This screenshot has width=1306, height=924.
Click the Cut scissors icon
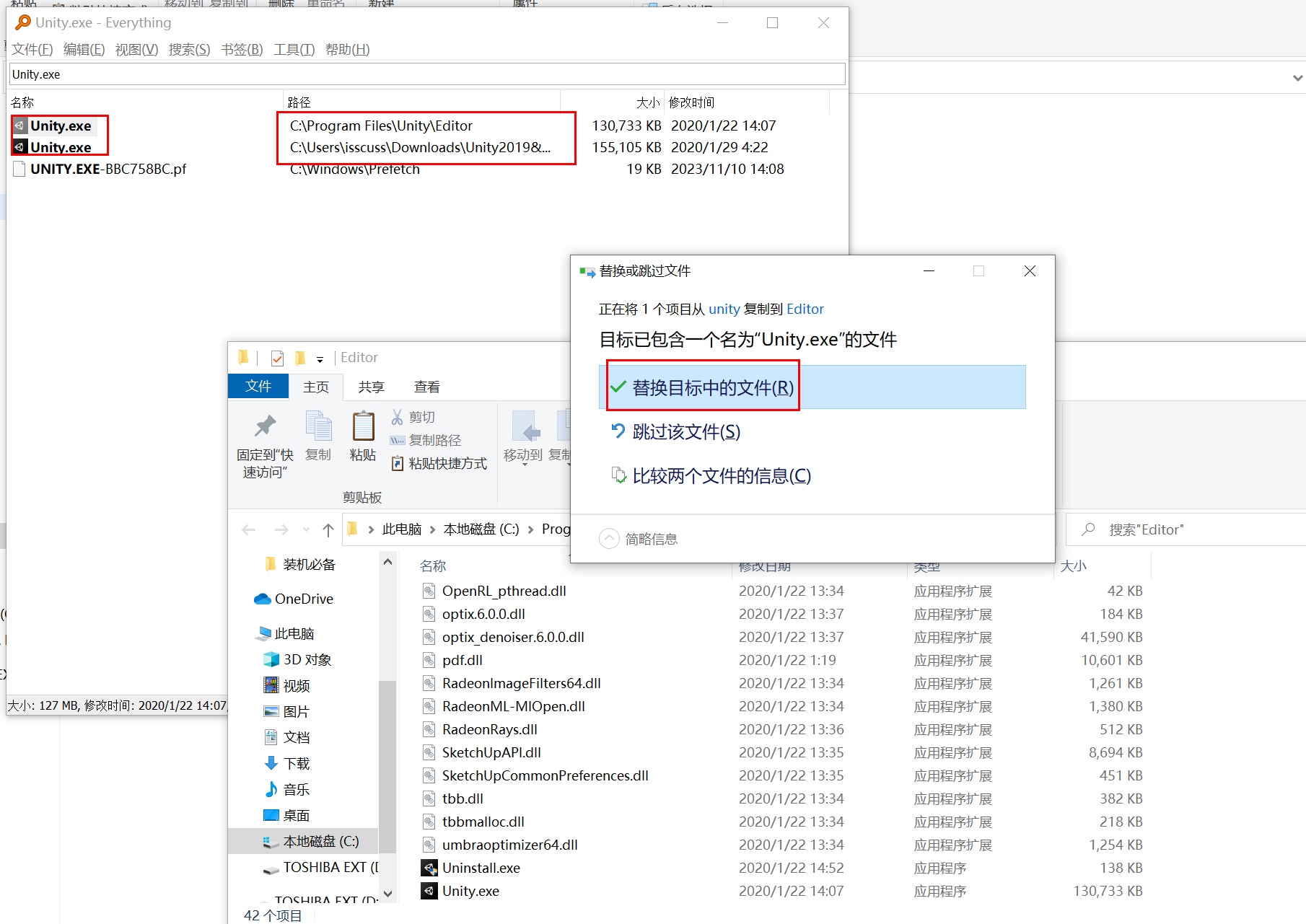click(x=398, y=417)
